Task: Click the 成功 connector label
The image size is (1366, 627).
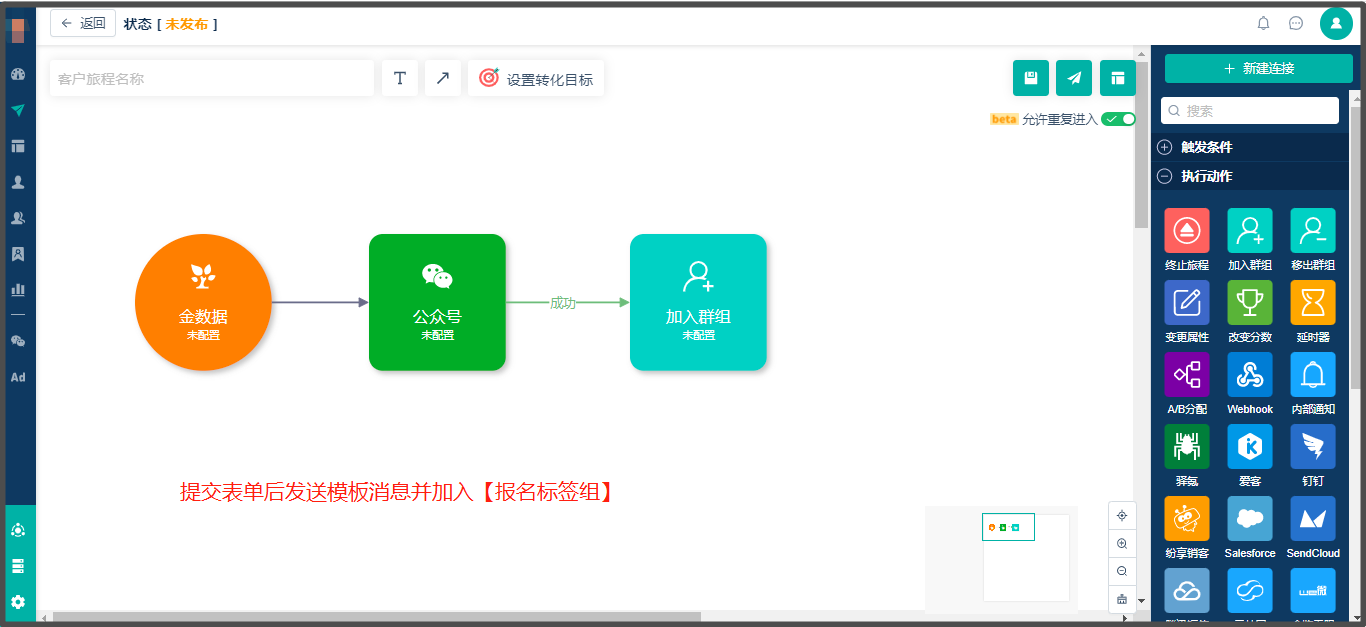Action: (563, 302)
